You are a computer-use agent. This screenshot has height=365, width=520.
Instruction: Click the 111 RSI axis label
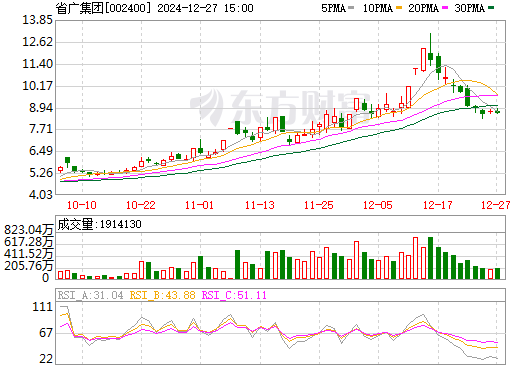(x=43, y=307)
